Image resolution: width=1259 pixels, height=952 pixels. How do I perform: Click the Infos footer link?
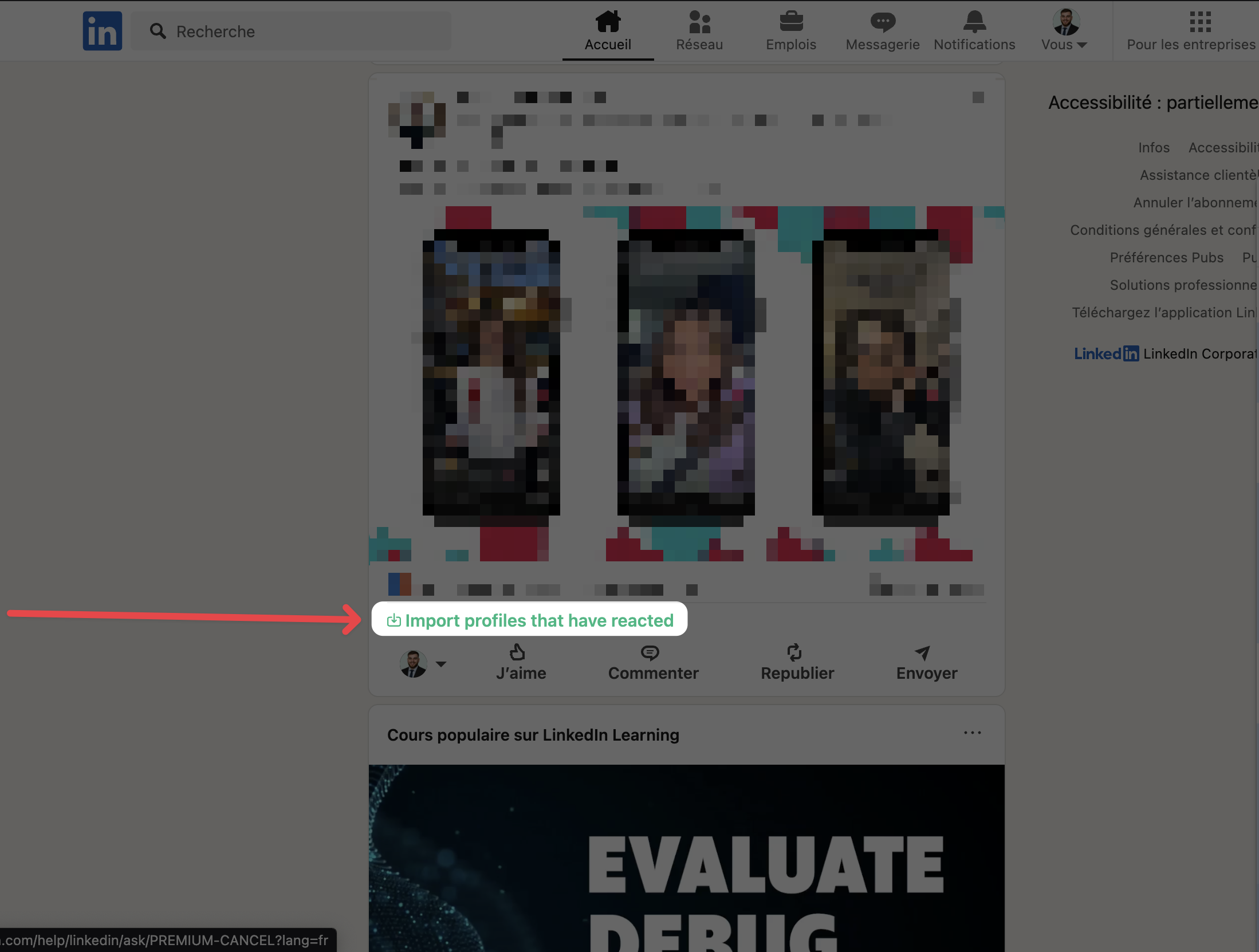1153,147
